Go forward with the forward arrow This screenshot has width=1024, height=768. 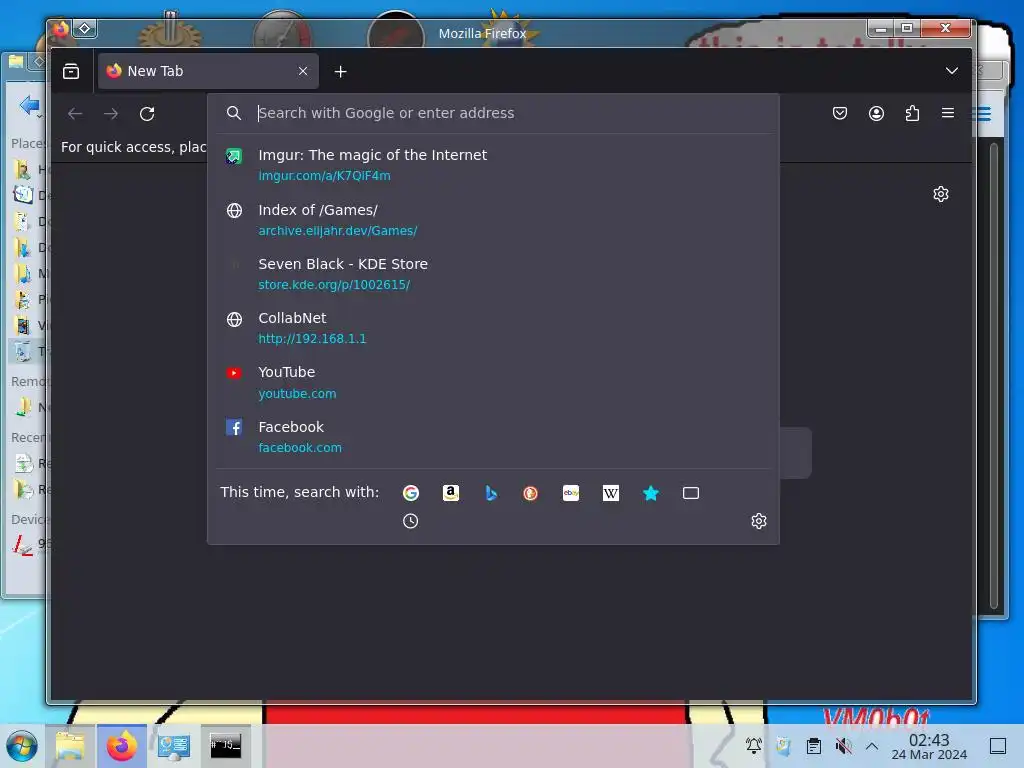click(x=111, y=114)
